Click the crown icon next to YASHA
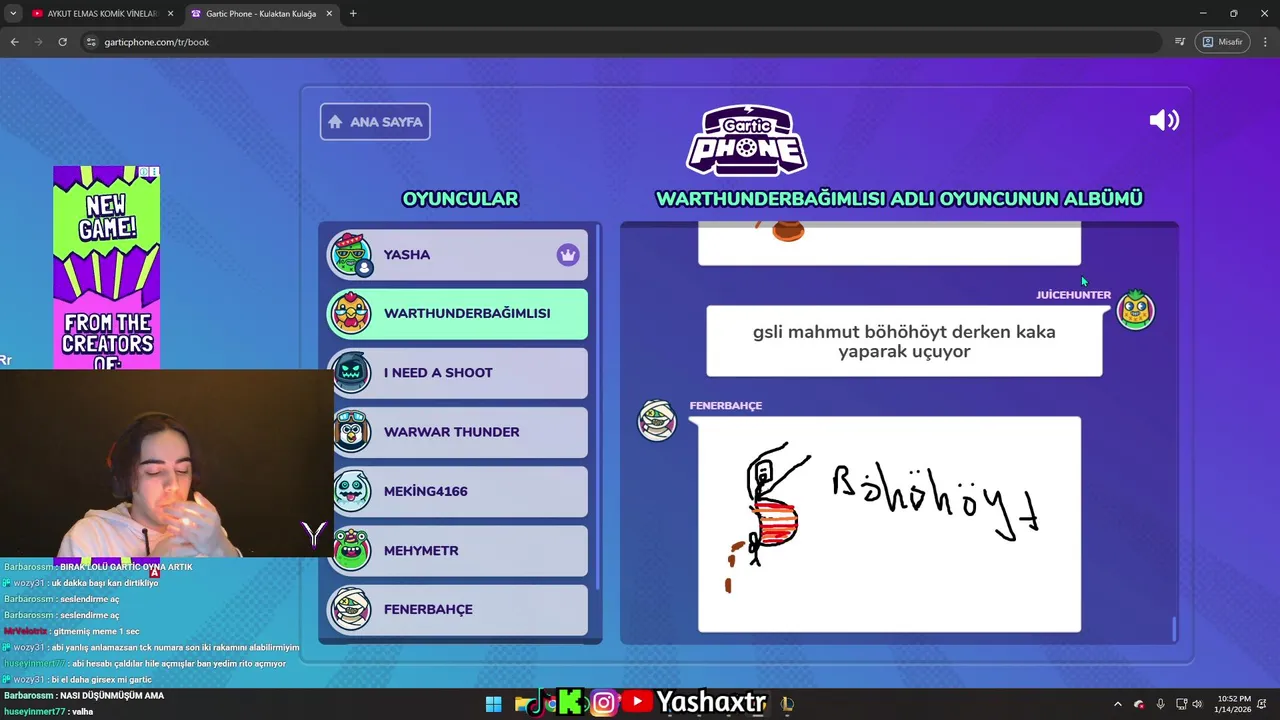Image resolution: width=1280 pixels, height=720 pixels. coord(568,255)
